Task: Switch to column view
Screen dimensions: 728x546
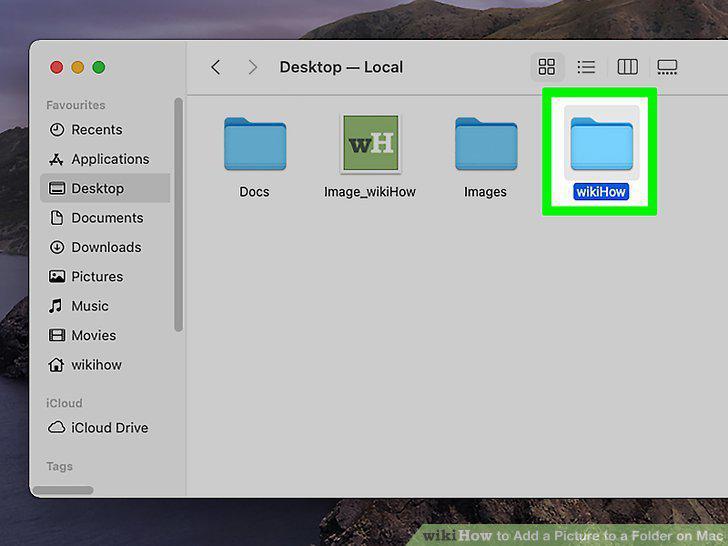Action: coord(627,67)
